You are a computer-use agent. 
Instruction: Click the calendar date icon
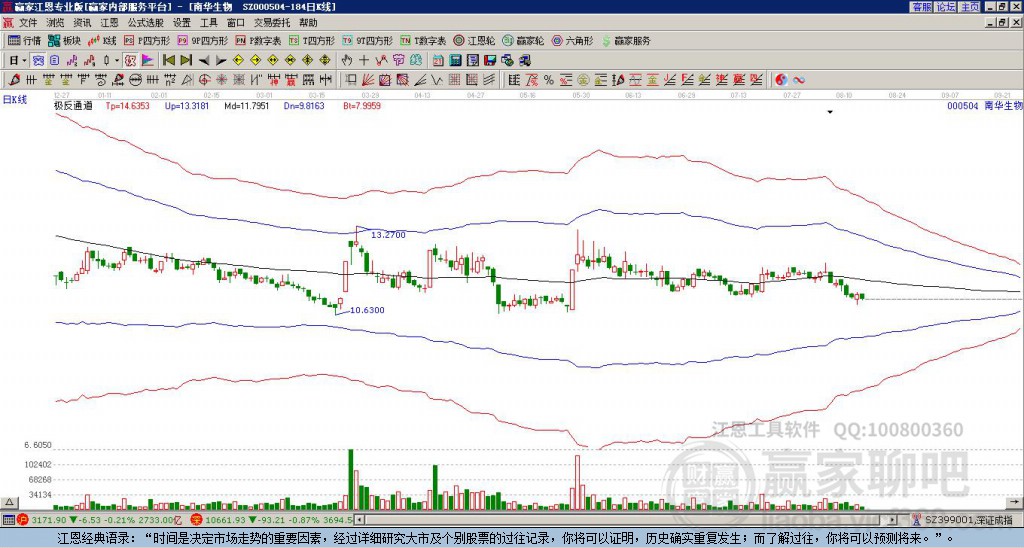click(x=438, y=60)
